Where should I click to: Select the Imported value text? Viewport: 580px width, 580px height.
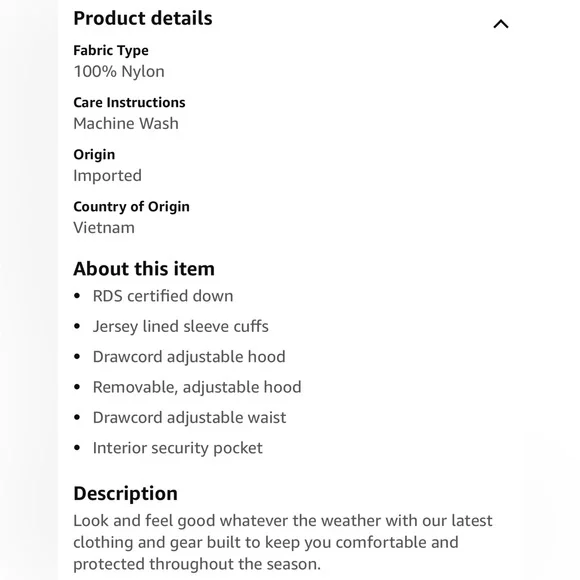click(x=107, y=176)
